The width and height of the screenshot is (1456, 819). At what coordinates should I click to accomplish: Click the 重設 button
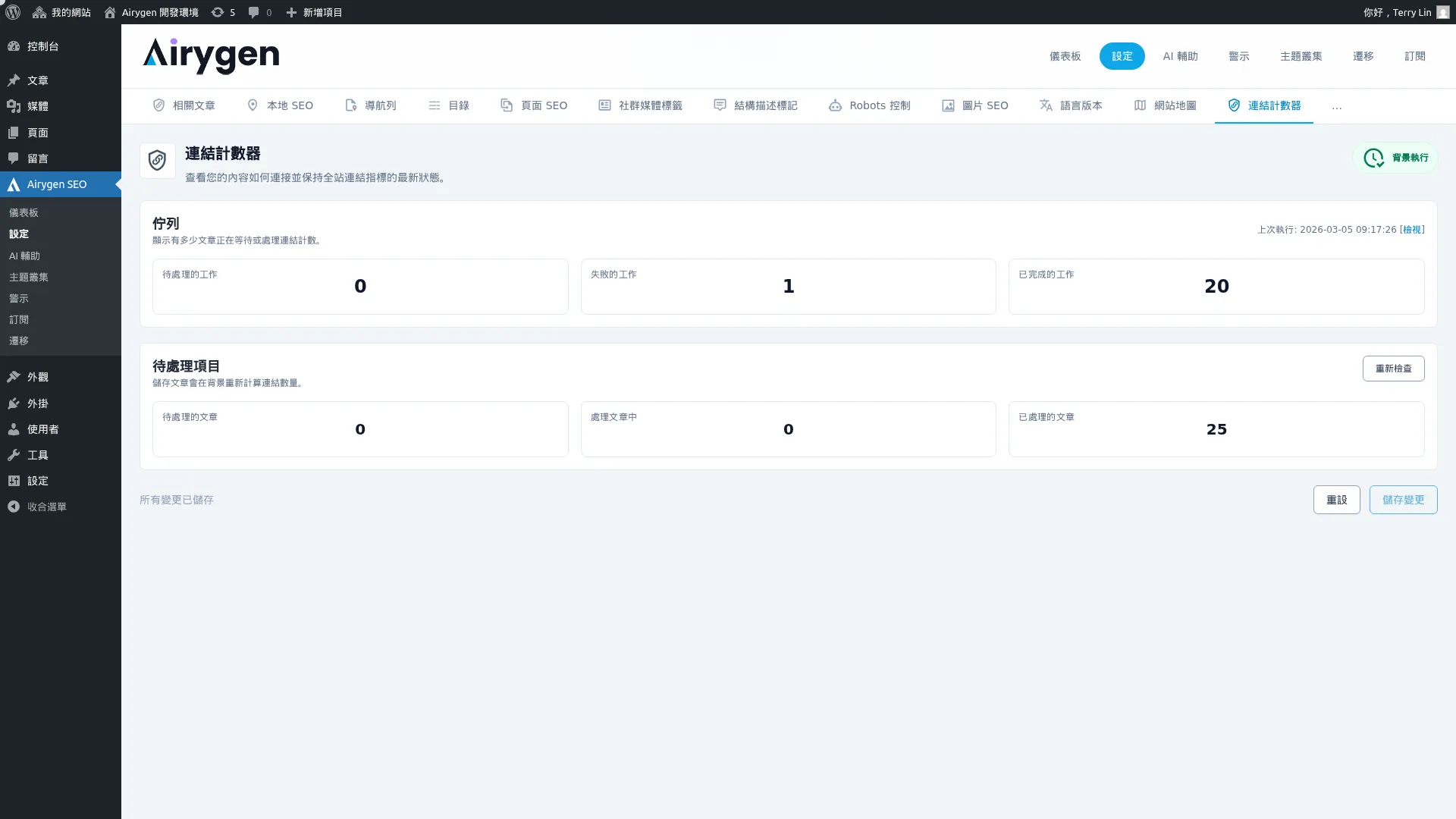1337,500
